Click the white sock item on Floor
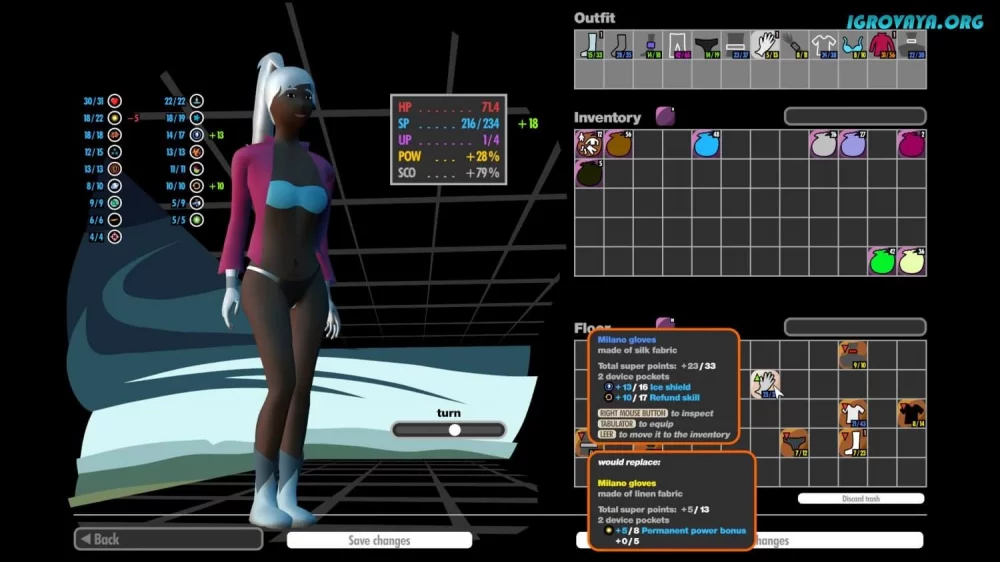The width and height of the screenshot is (1000, 562). (852, 443)
